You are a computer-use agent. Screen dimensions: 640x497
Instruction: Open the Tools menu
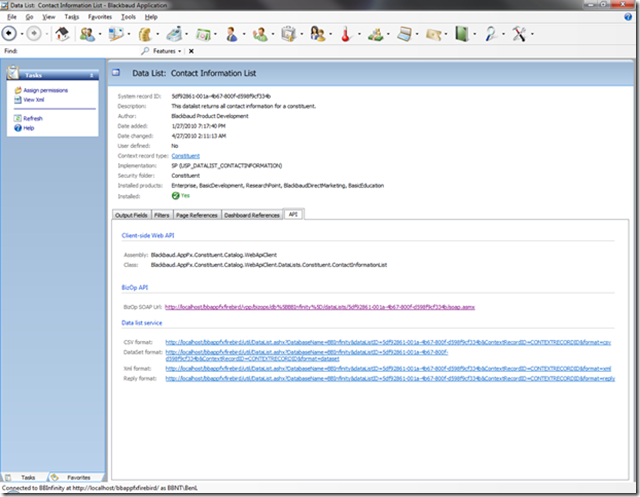point(128,18)
